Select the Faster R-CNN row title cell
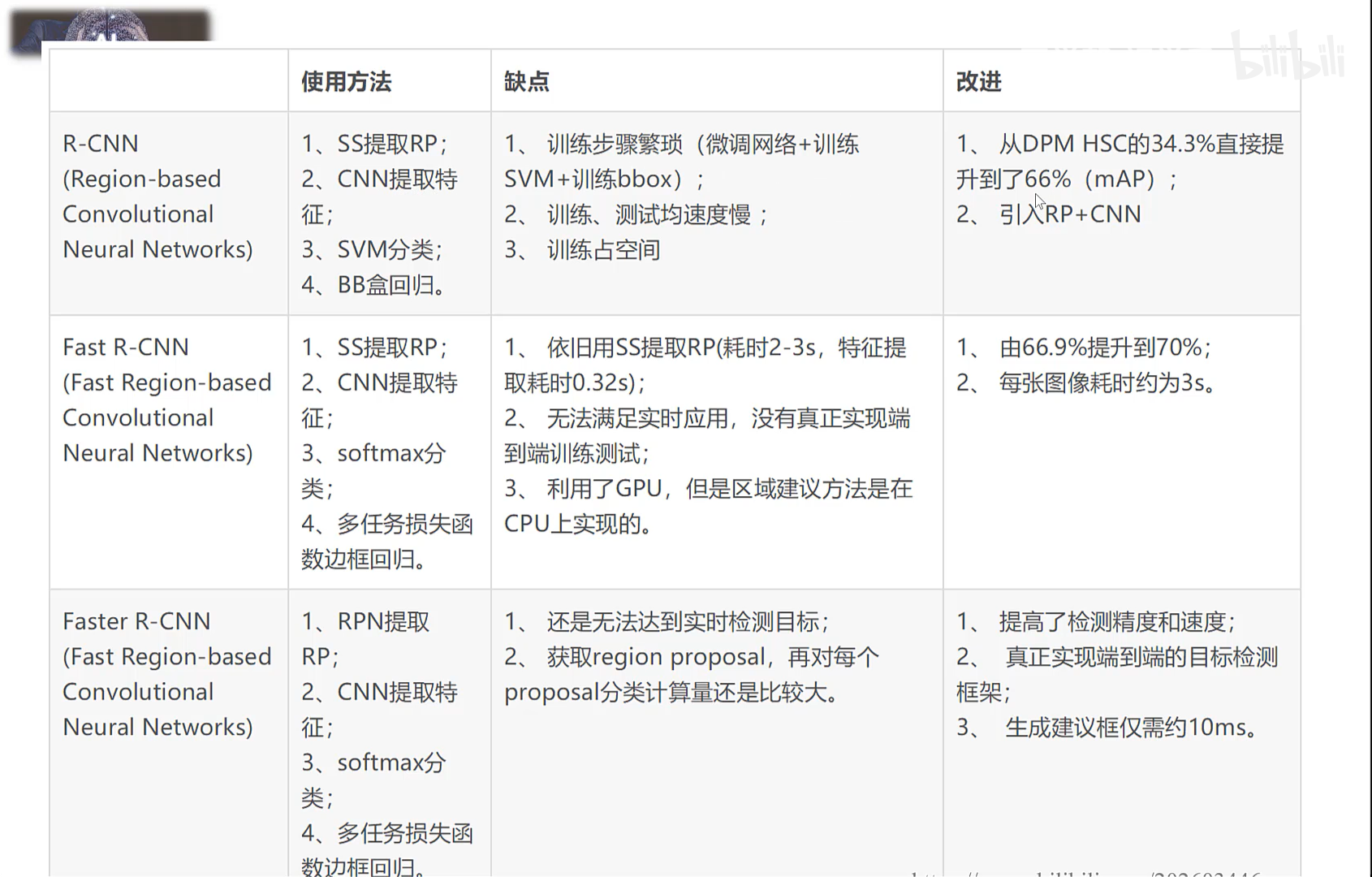Screen dimensions: 1372x877 tap(166, 674)
